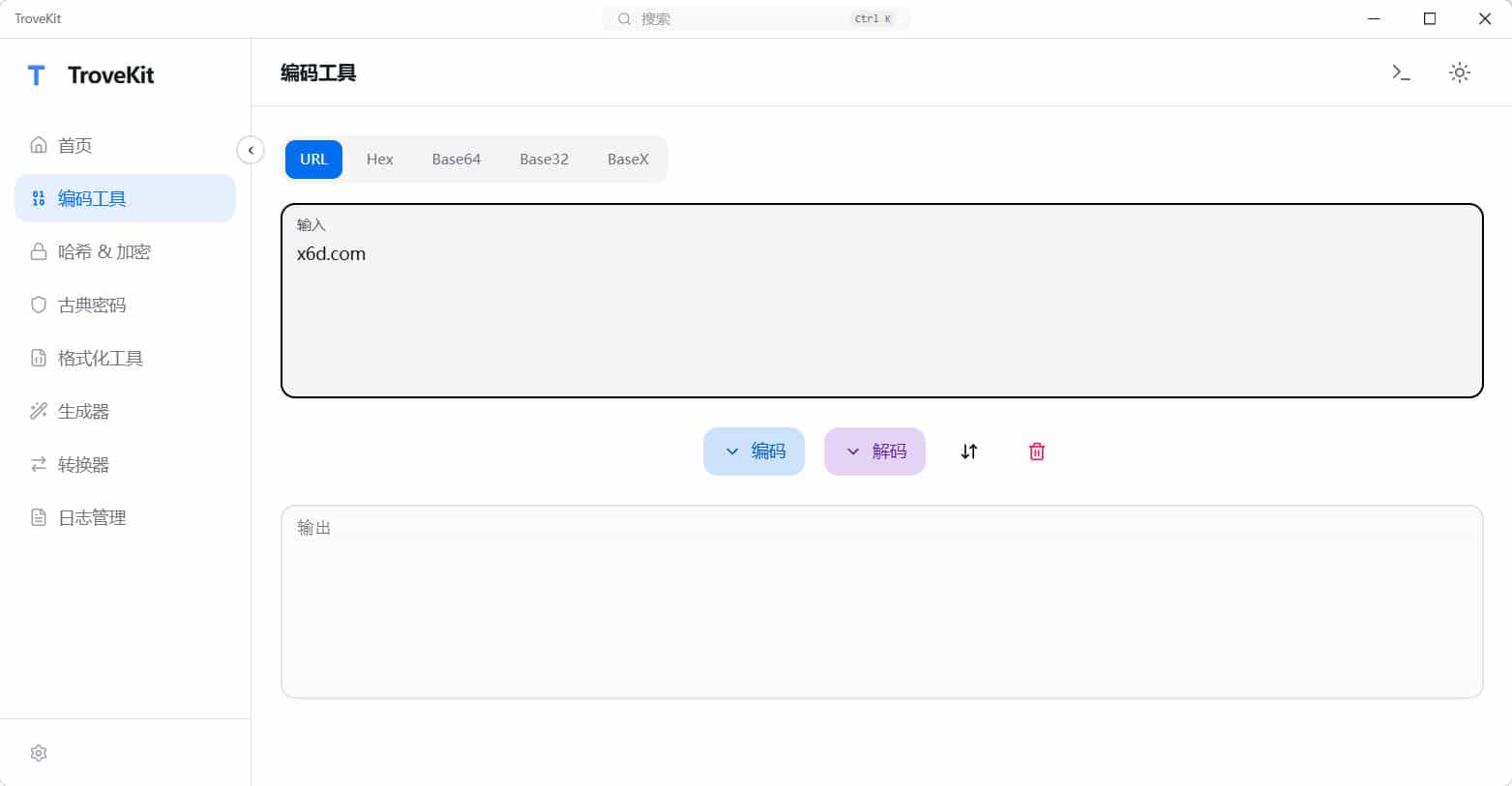Collapse the sidebar with the chevron

(251, 150)
